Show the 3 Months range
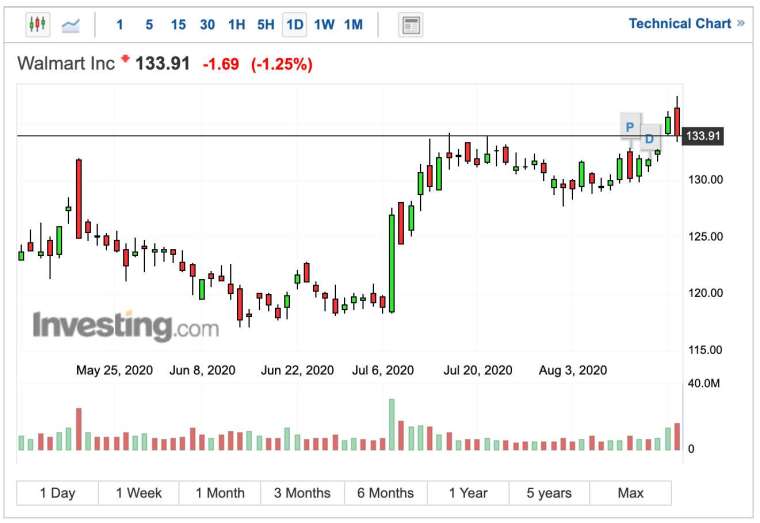The width and height of the screenshot is (760, 523). tap(302, 493)
